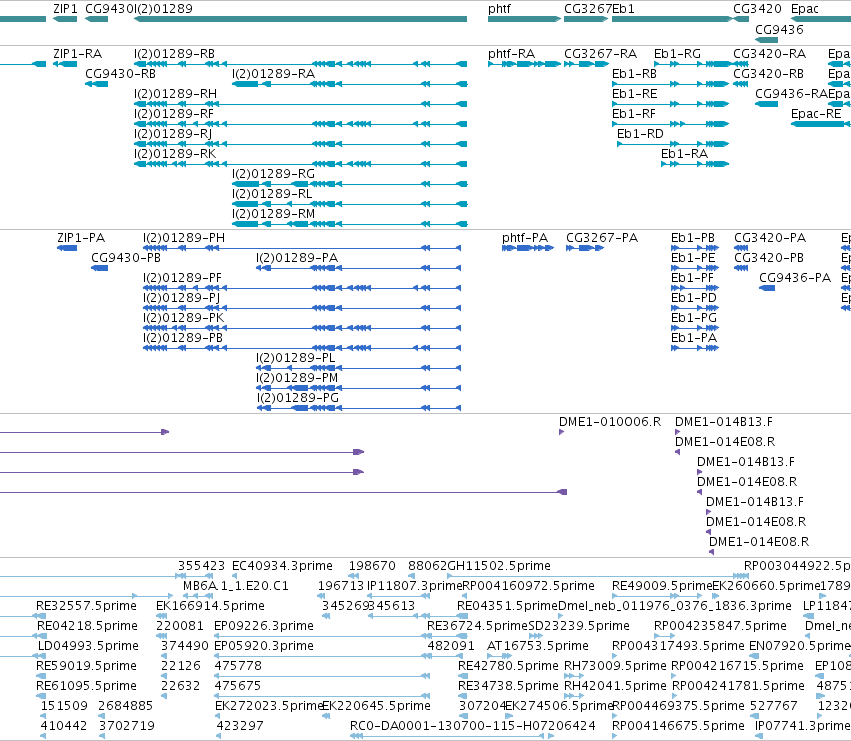Select the Eb1-PG protein label
This screenshot has height=741, width=851.
click(694, 318)
